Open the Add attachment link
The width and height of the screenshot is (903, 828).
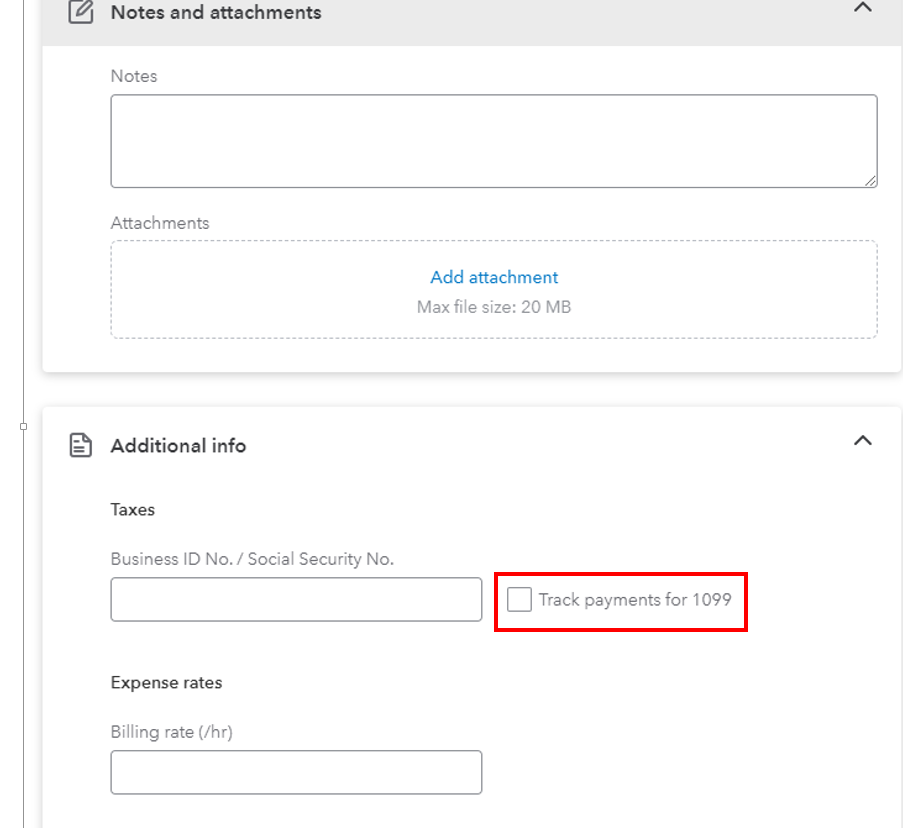click(x=494, y=277)
